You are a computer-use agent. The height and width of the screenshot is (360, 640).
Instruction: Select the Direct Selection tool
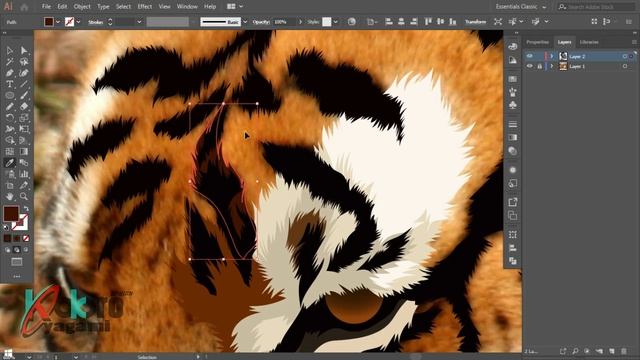pyautogui.click(x=24, y=51)
